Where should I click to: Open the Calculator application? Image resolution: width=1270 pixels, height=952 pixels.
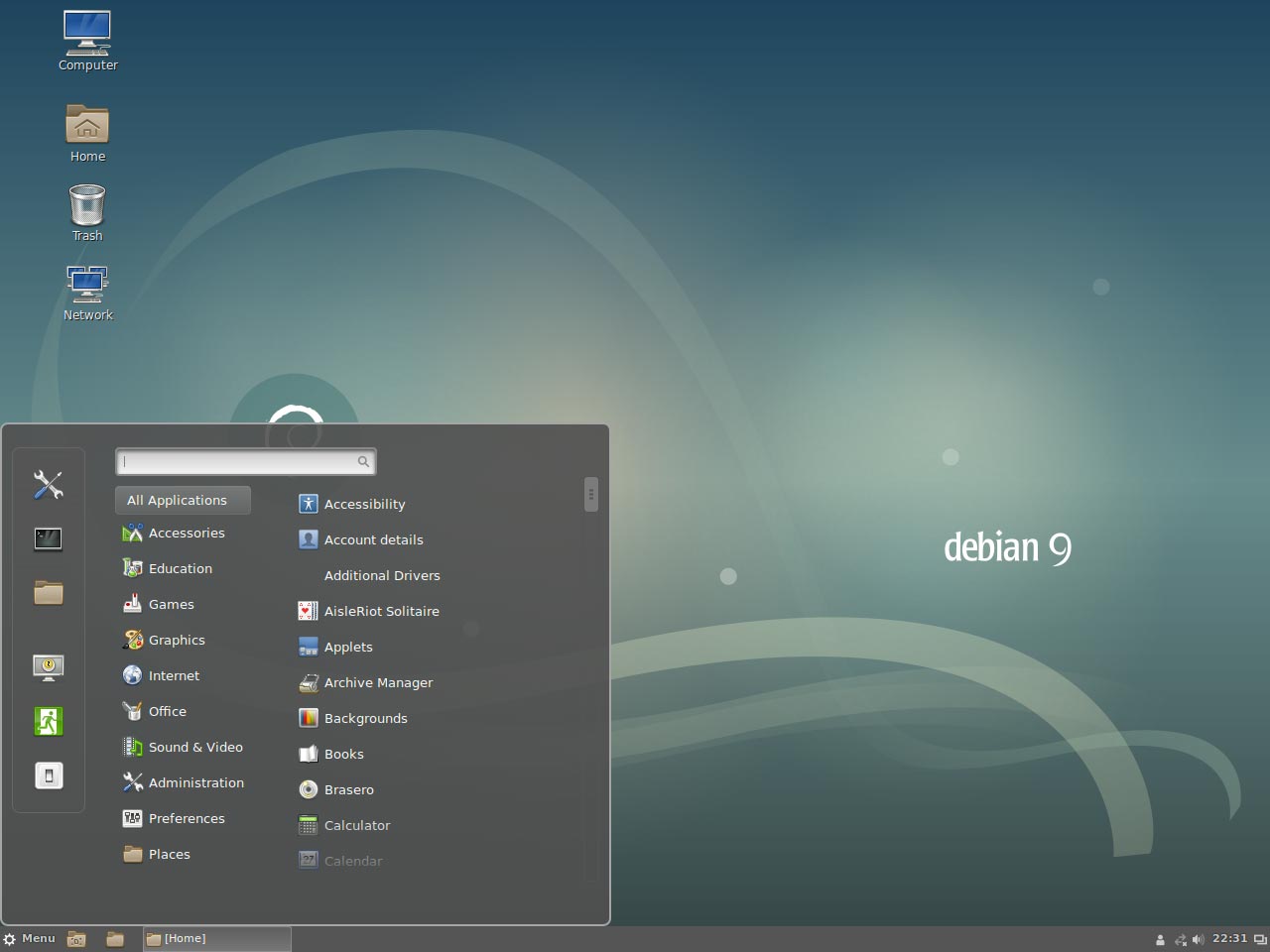pyautogui.click(x=357, y=825)
